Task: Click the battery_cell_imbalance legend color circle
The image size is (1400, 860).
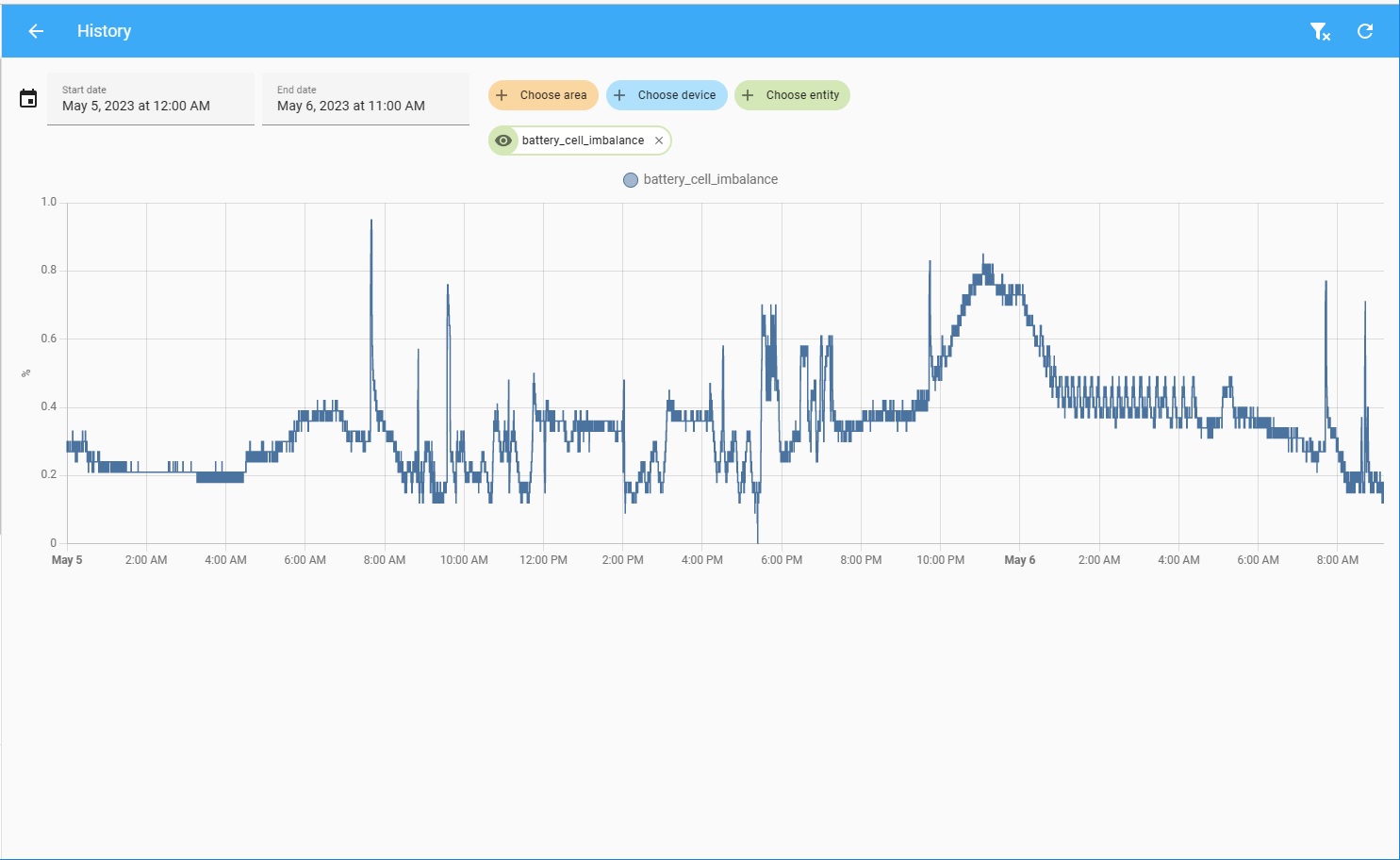Action: click(631, 180)
